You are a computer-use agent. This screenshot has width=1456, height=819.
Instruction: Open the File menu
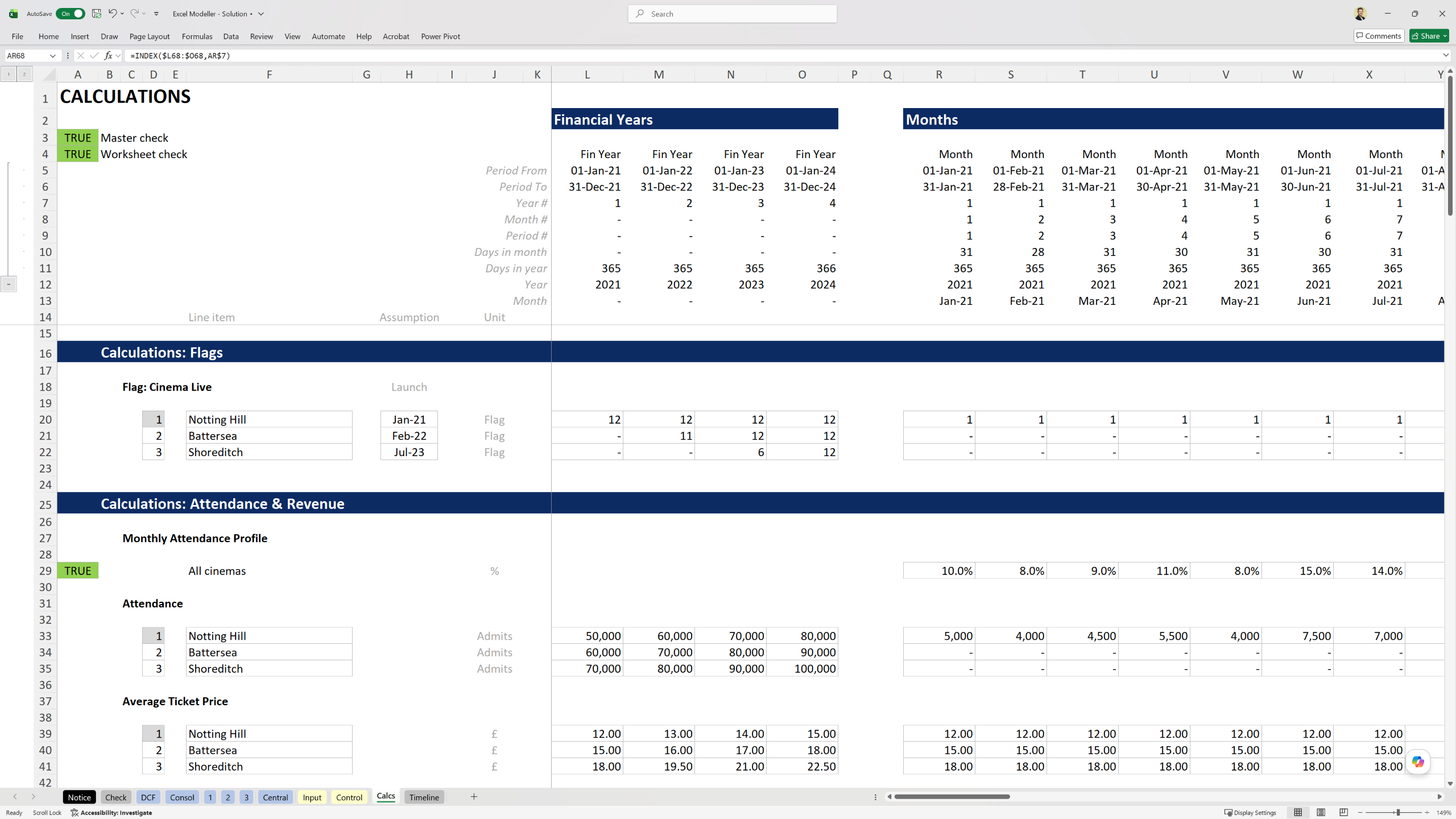tap(18, 36)
